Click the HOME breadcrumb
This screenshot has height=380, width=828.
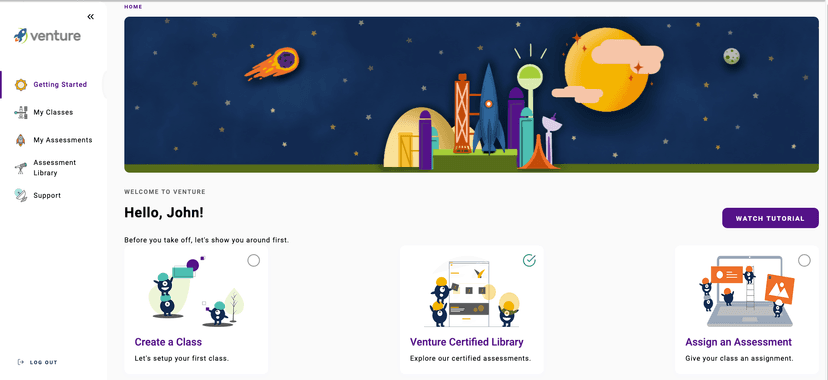(x=133, y=7)
